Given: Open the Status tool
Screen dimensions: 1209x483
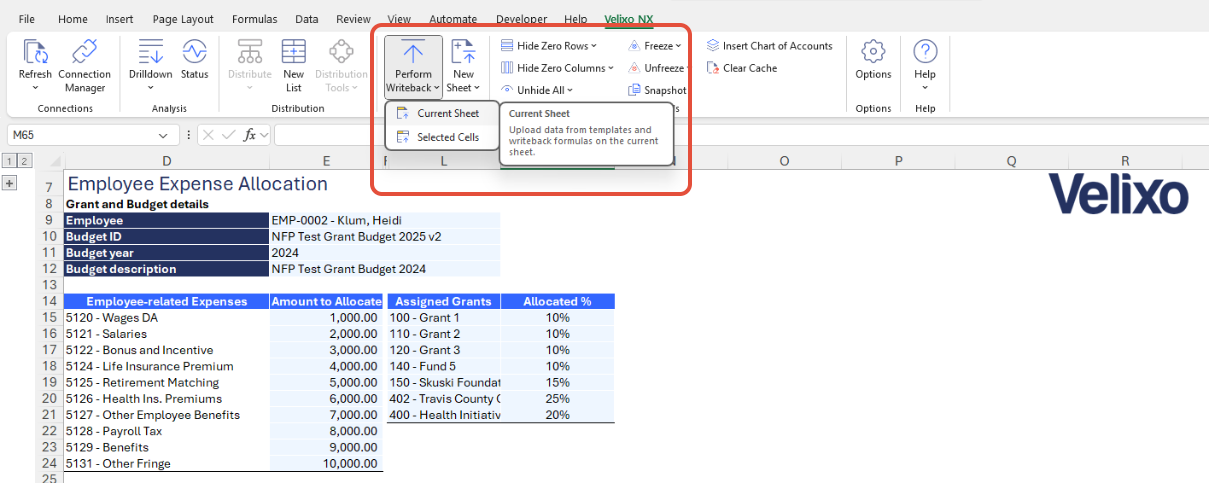Looking at the screenshot, I should tap(195, 60).
